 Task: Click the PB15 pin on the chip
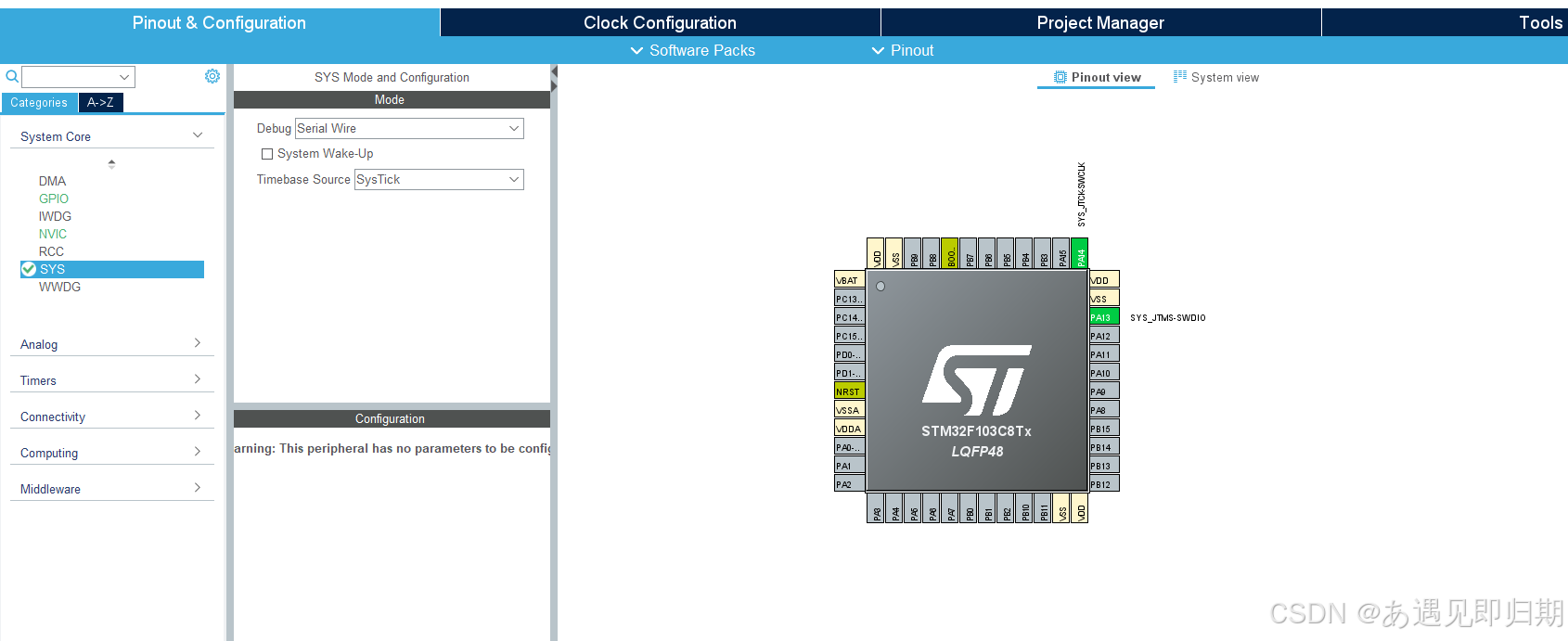[x=1104, y=429]
